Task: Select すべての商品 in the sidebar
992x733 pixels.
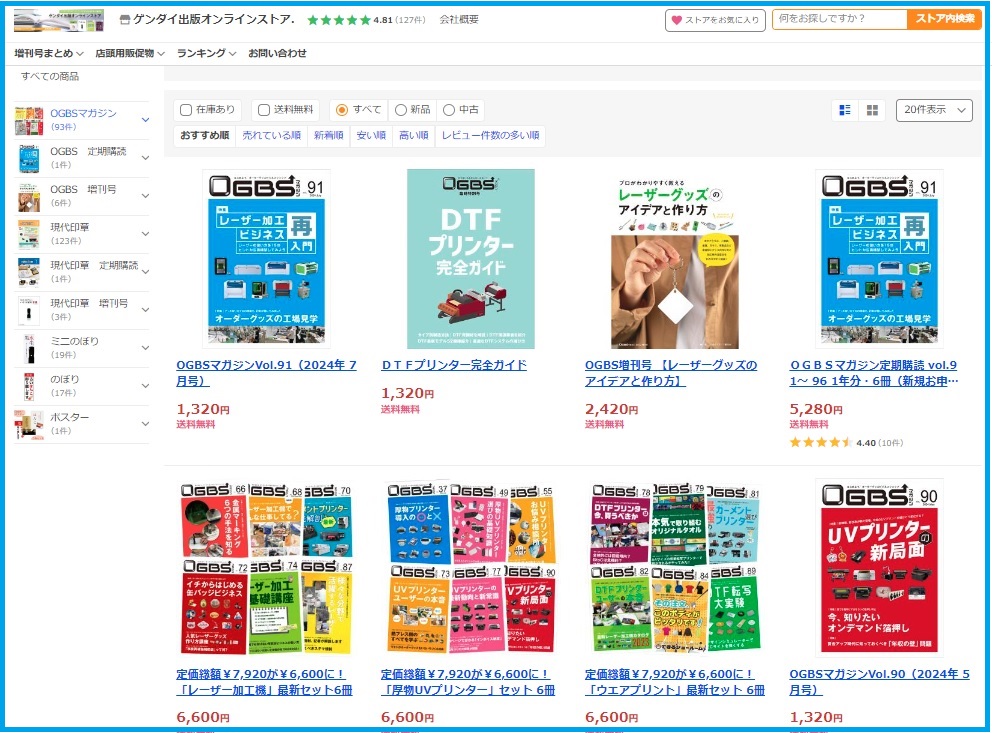Action: point(50,77)
